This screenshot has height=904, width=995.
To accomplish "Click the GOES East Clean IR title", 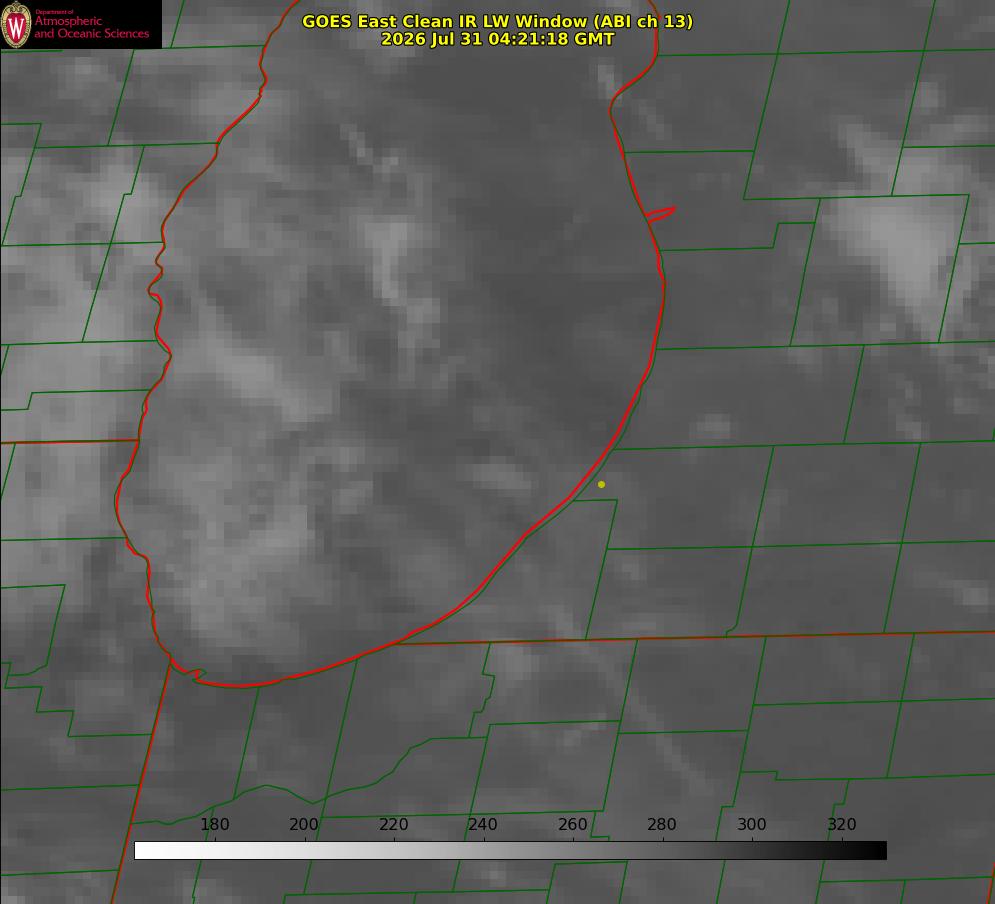I will click(x=497, y=21).
